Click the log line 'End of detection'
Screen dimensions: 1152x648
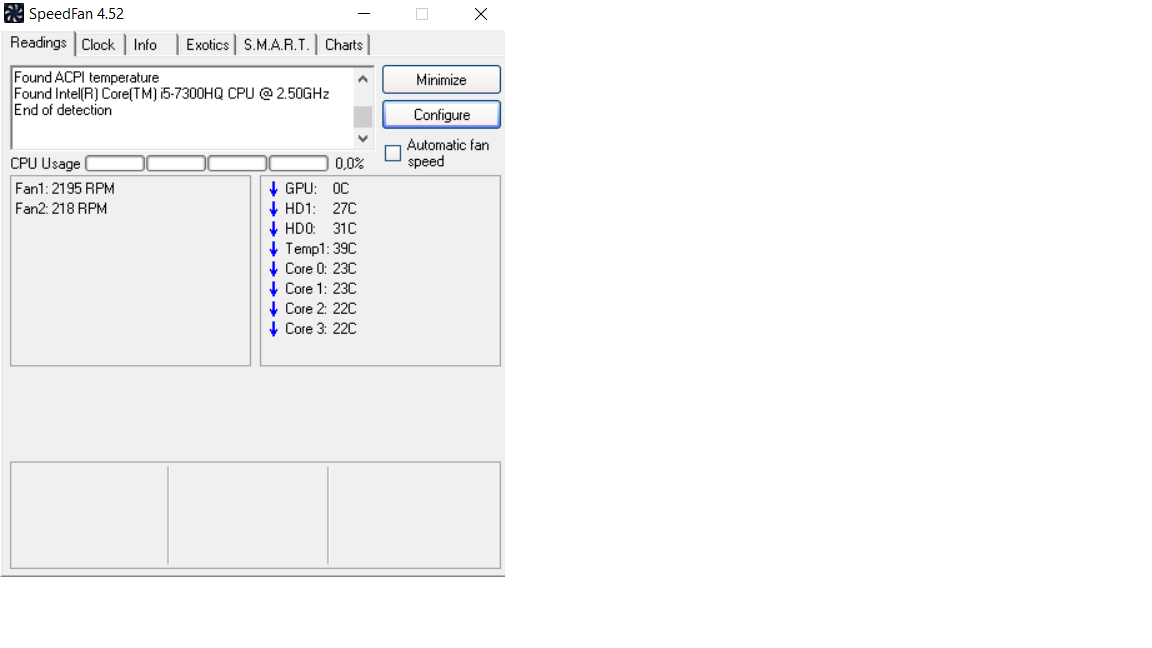pos(63,110)
